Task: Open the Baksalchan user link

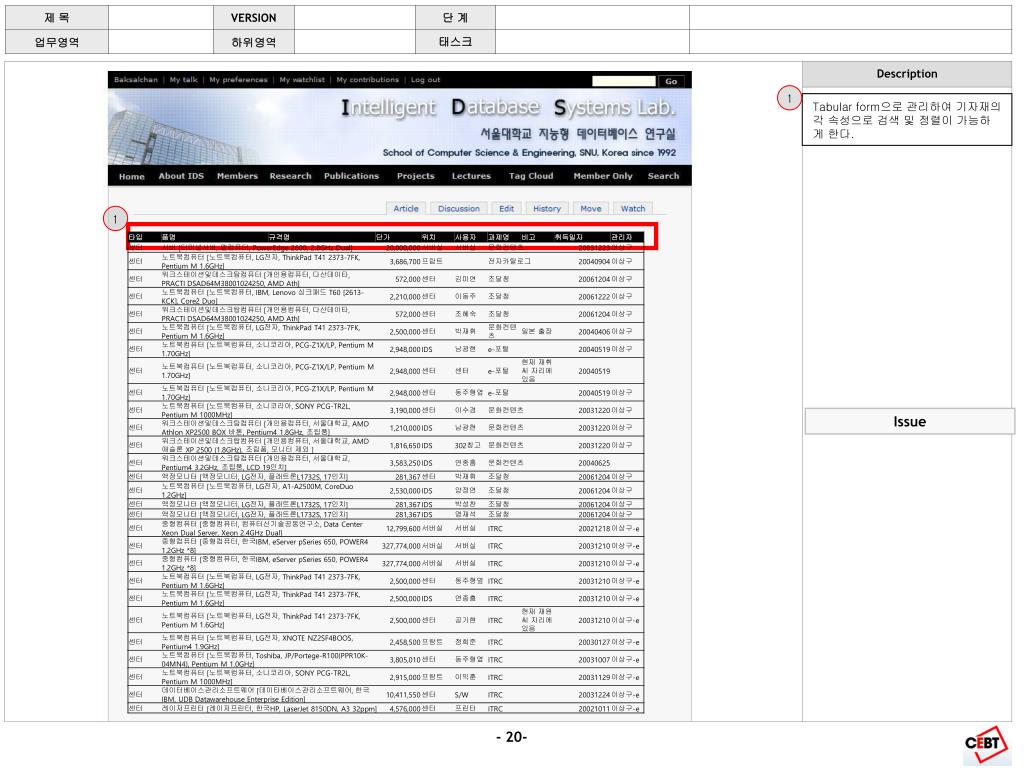Action: tap(136, 80)
